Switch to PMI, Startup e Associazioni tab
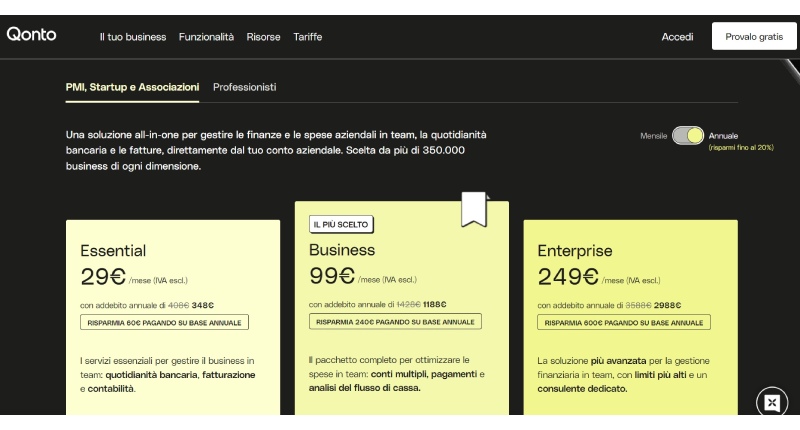This screenshot has width=800, height=430. click(133, 87)
